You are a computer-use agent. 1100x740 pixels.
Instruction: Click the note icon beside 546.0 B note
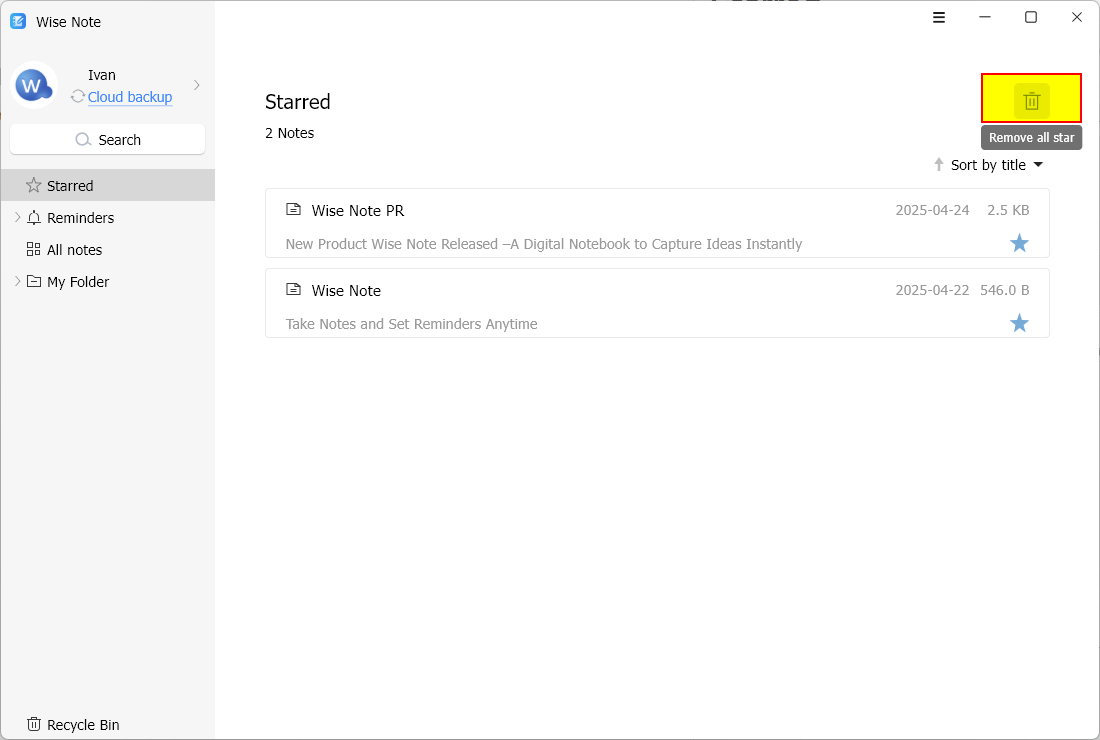pos(294,289)
